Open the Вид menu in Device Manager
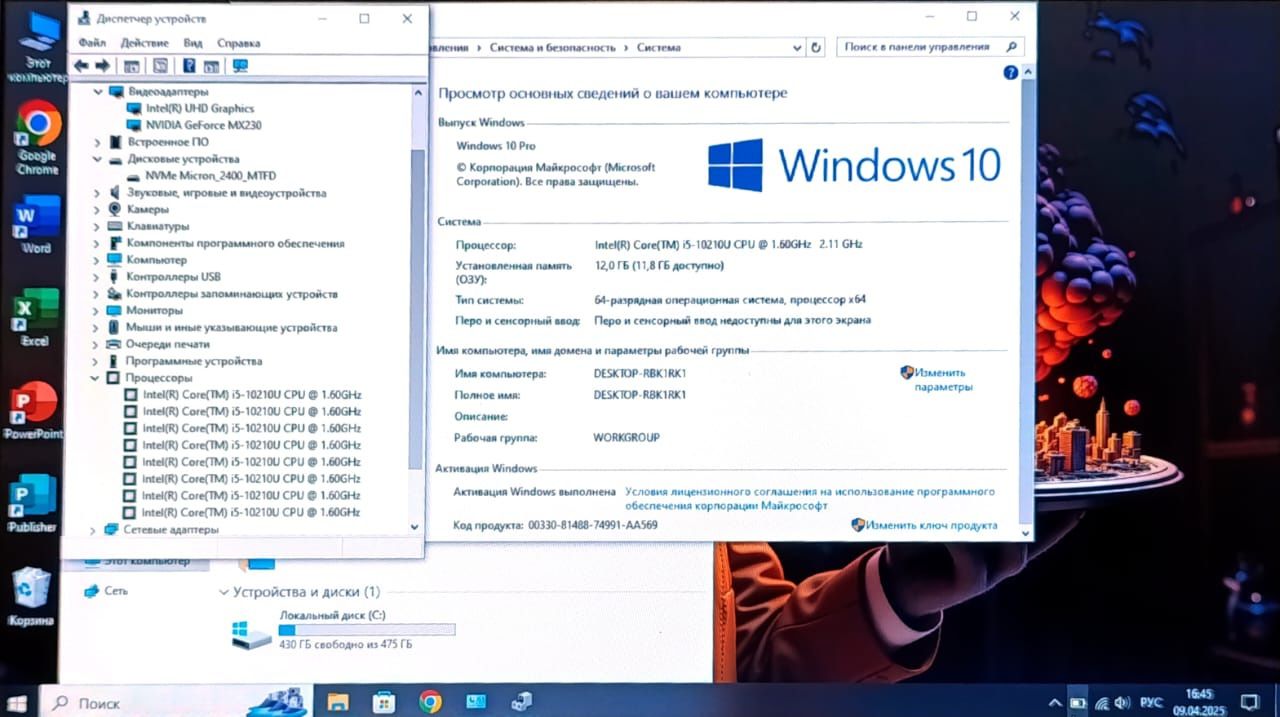Image resolution: width=1280 pixels, height=717 pixels. pyautogui.click(x=193, y=43)
